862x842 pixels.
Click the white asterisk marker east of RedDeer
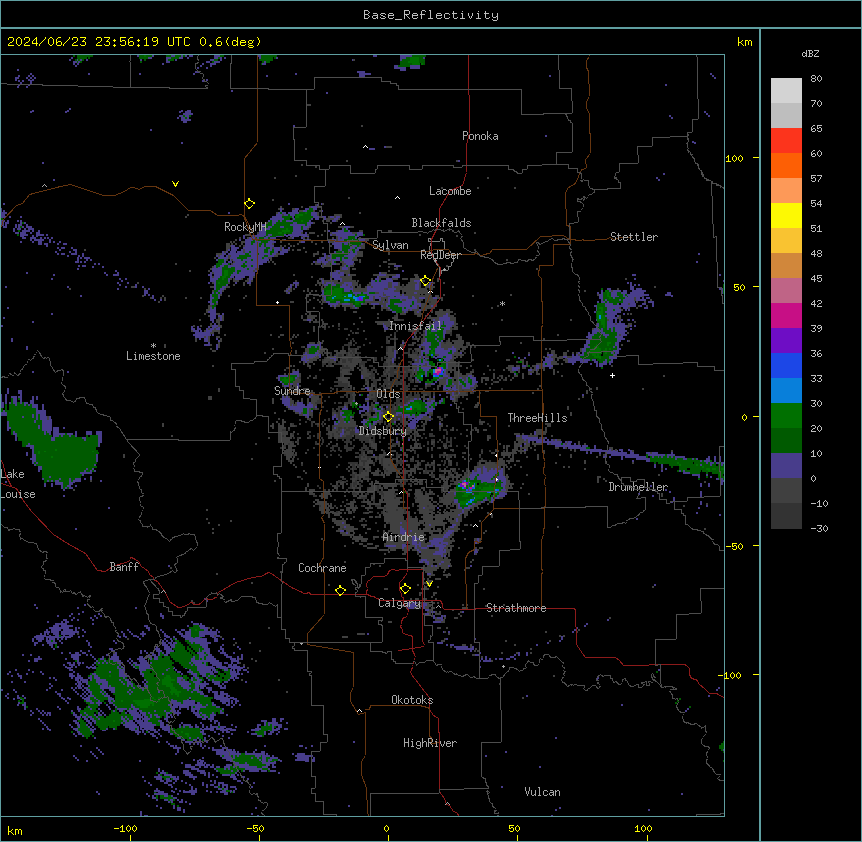[x=502, y=303]
